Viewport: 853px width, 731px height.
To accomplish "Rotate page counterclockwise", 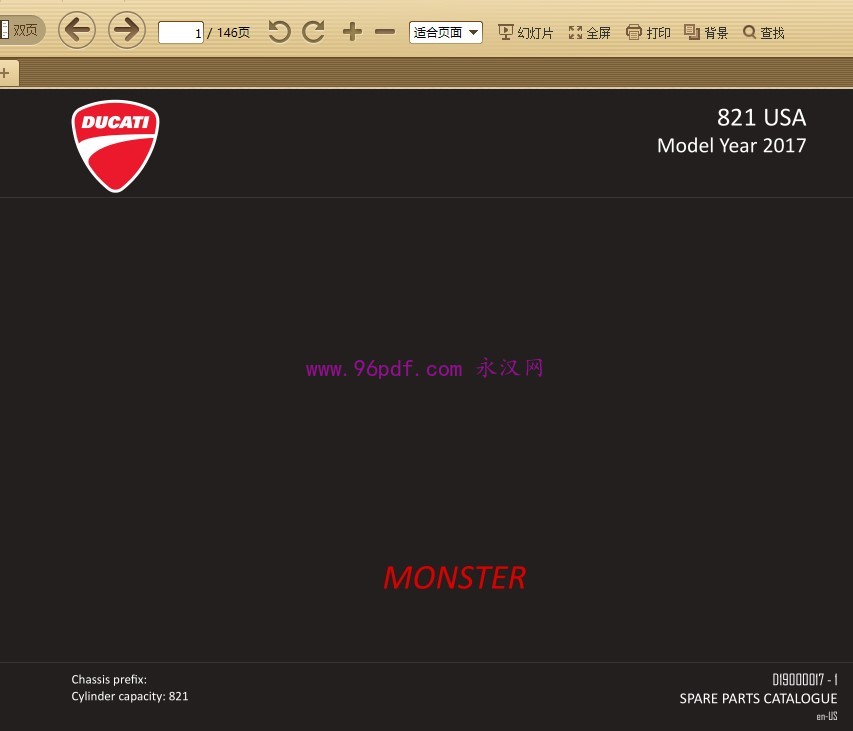I will 280,32.
